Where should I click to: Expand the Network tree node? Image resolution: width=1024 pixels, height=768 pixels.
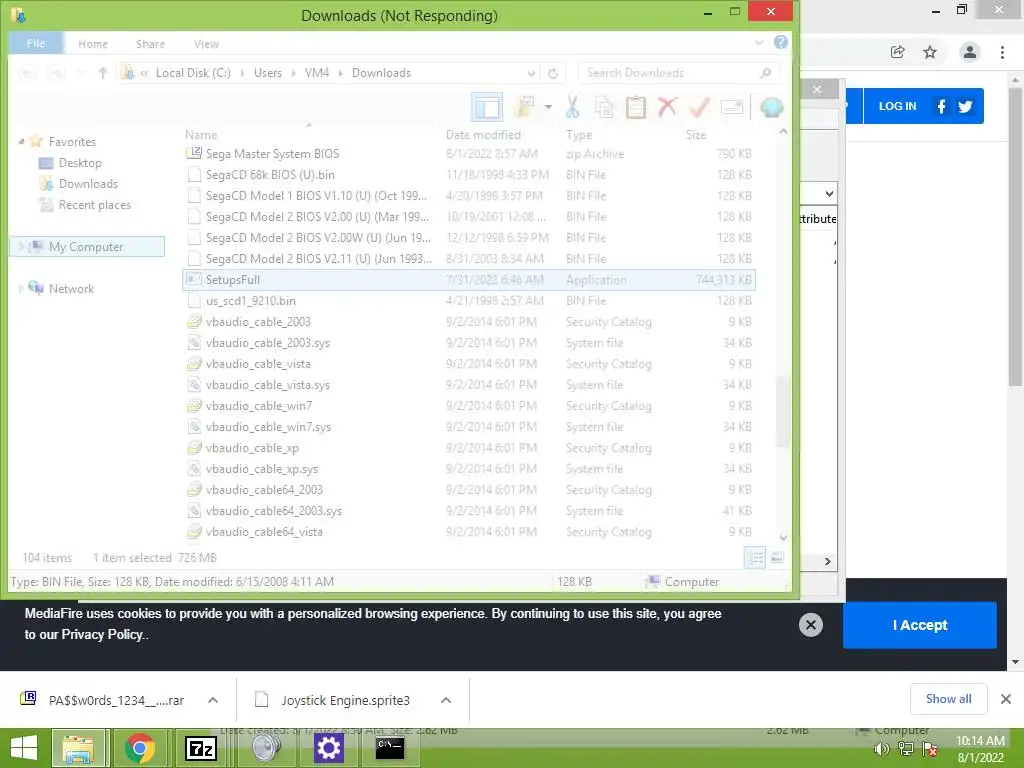click(x=22, y=288)
